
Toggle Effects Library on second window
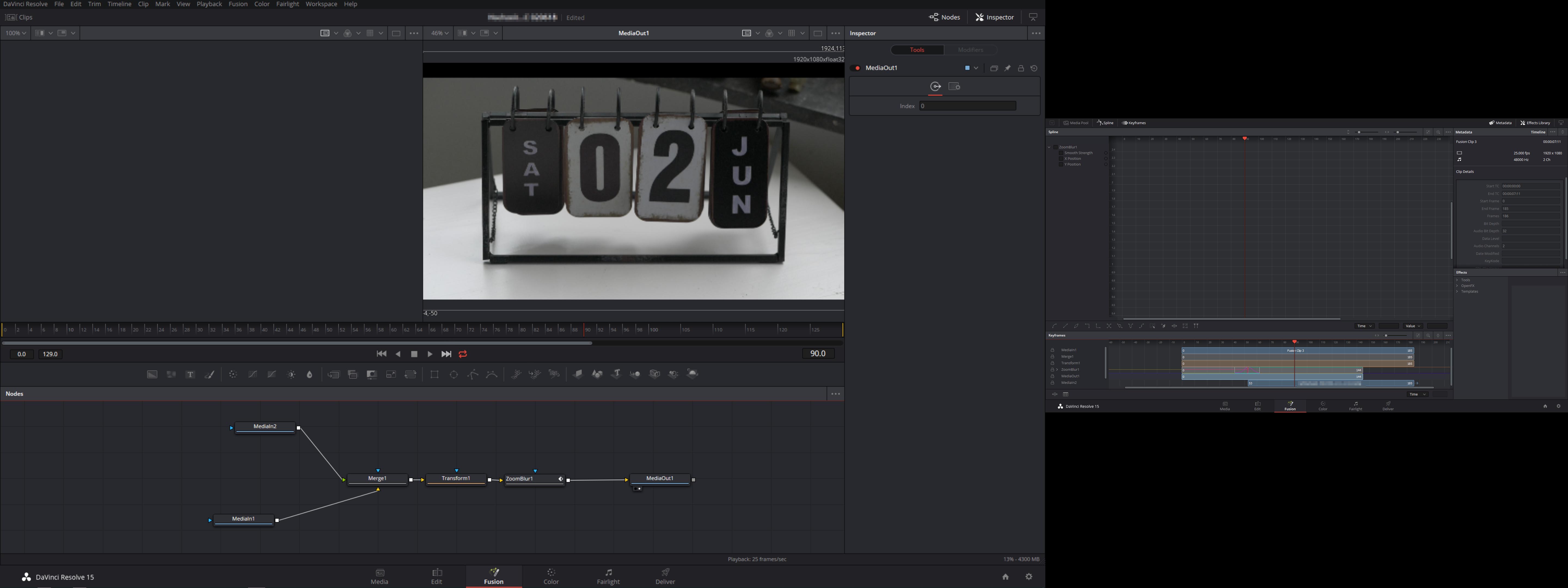coord(1536,123)
